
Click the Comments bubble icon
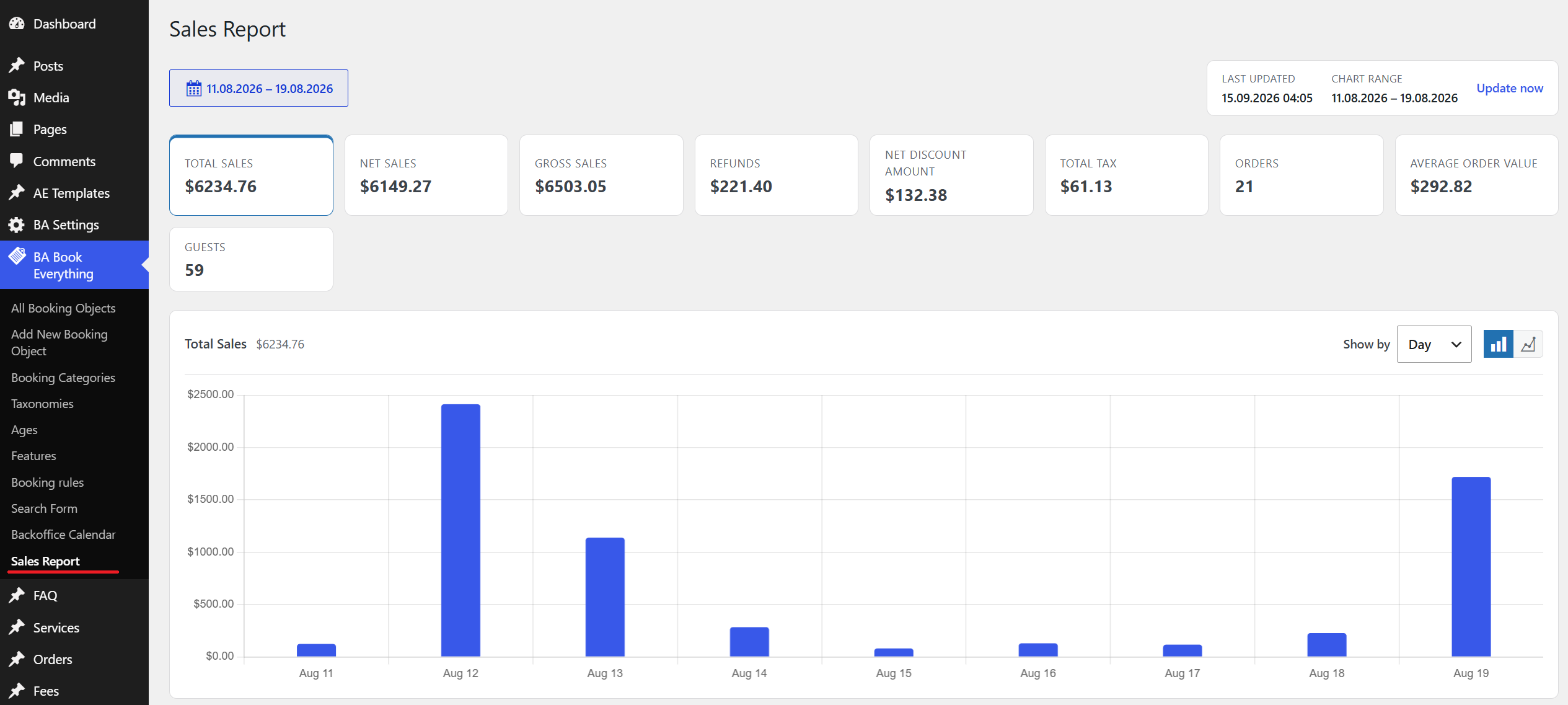(x=17, y=161)
